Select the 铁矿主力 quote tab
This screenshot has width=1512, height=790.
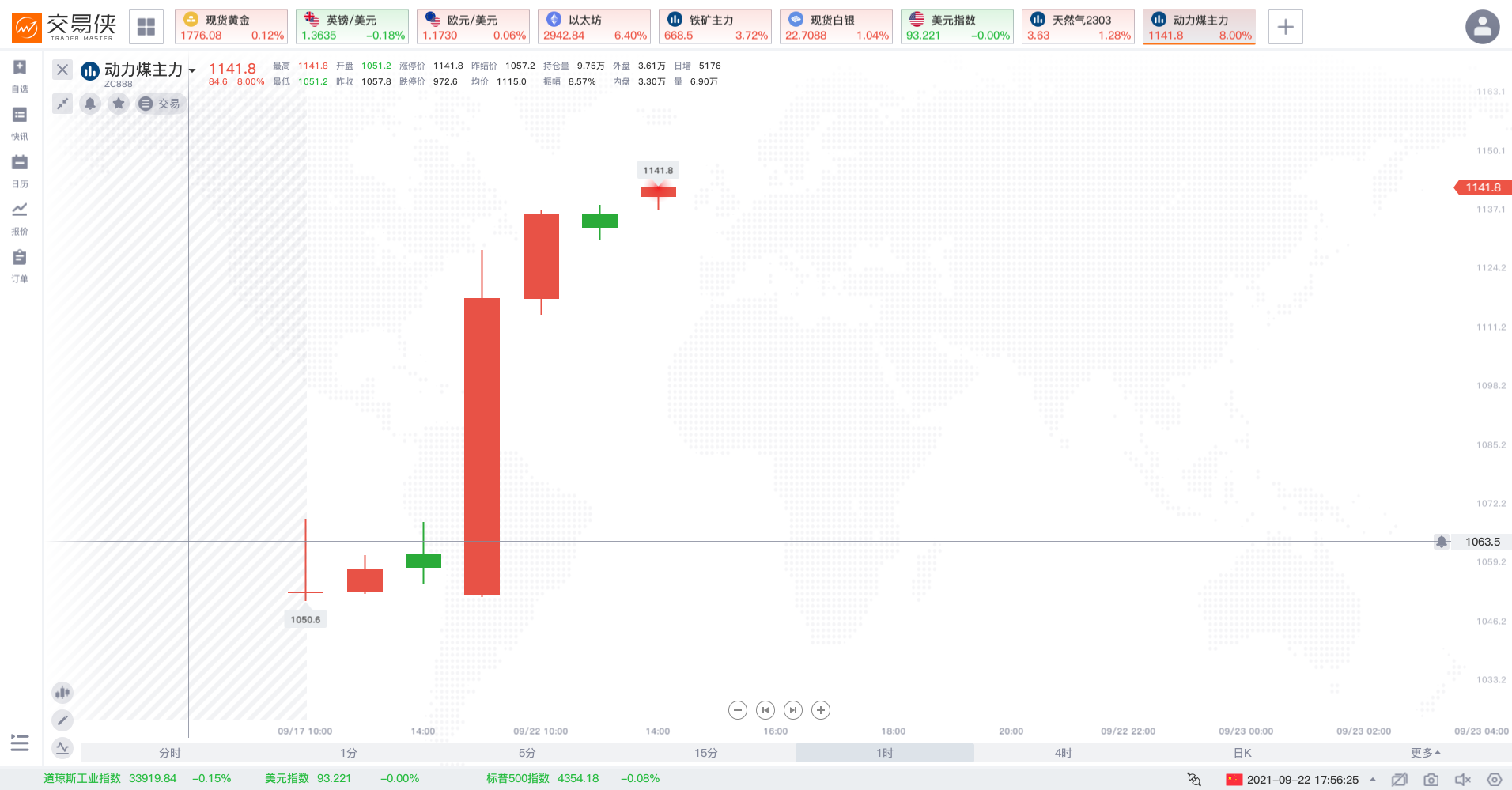tap(715, 27)
